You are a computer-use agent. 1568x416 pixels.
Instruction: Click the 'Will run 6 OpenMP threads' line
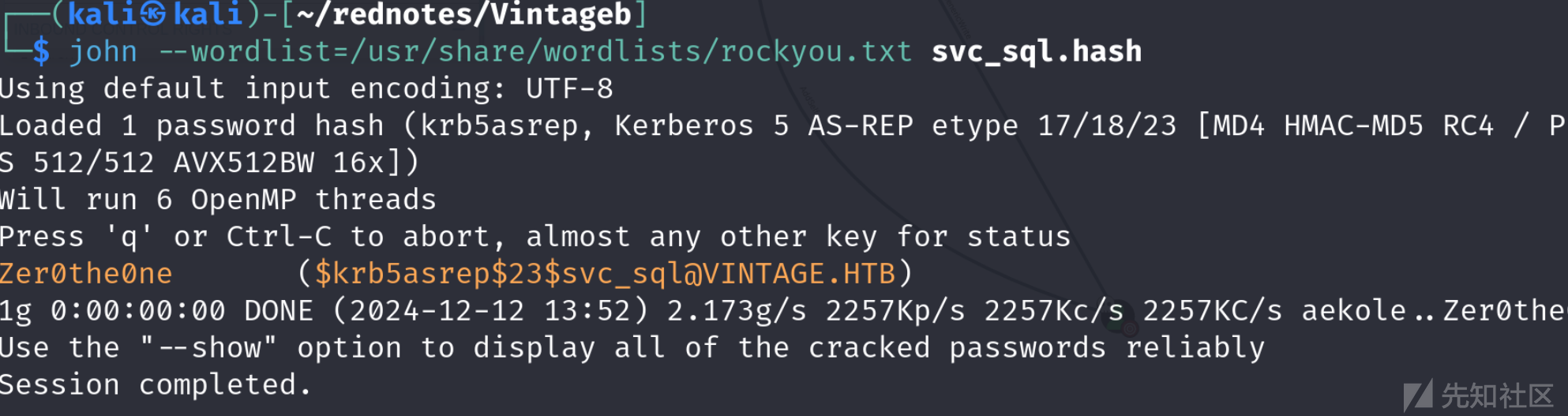tap(218, 200)
